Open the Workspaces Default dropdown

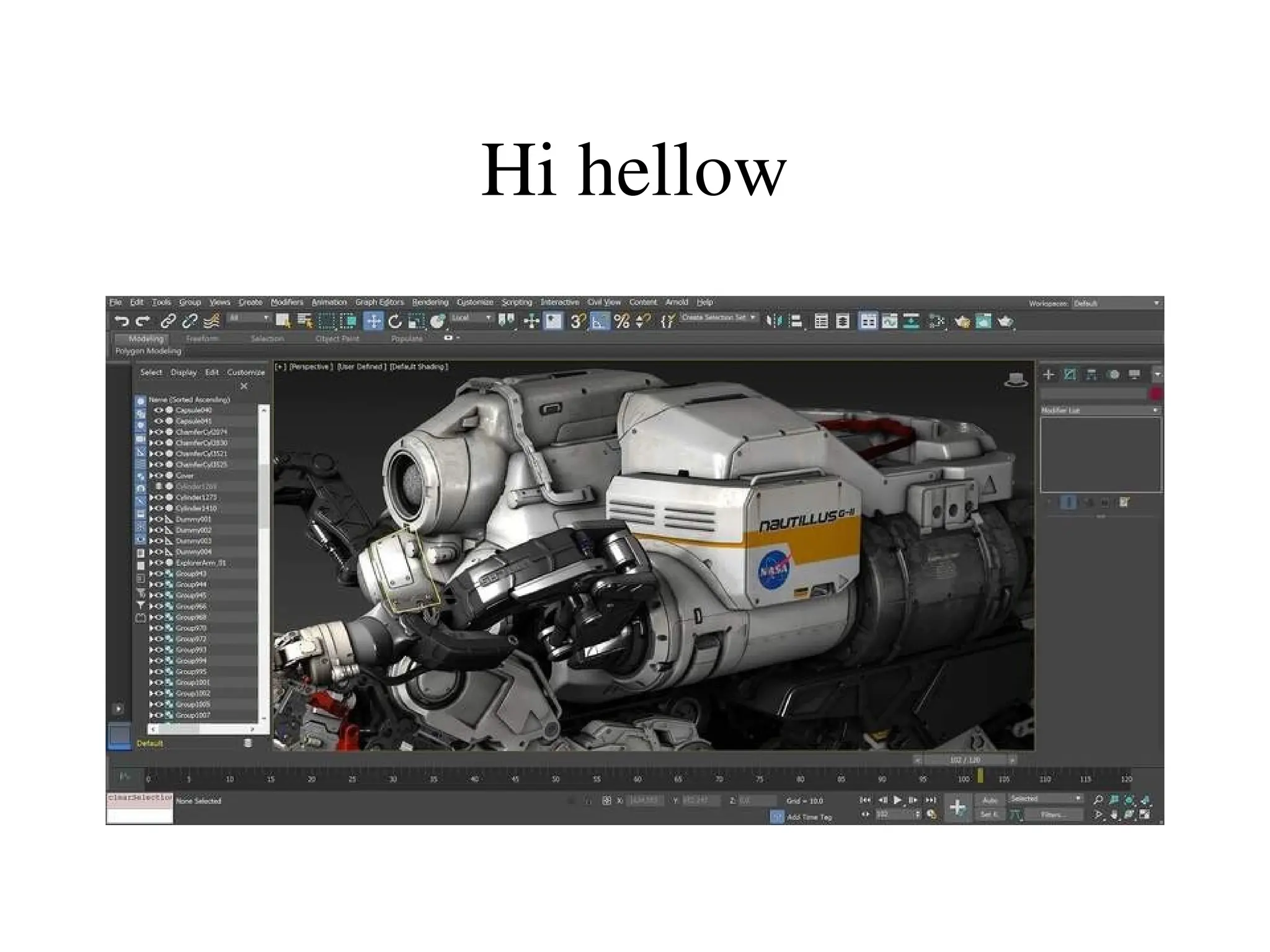click(x=1116, y=303)
